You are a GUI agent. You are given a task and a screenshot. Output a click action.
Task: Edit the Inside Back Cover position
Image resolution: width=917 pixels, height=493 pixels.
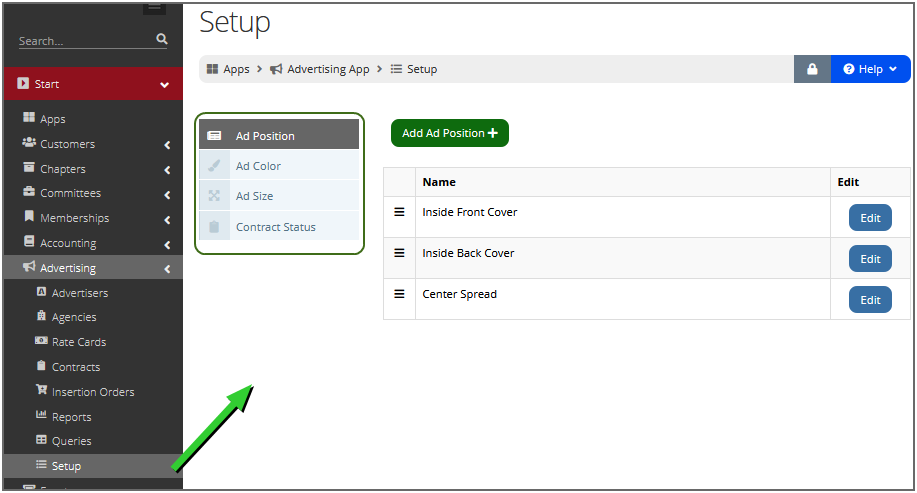(870, 259)
